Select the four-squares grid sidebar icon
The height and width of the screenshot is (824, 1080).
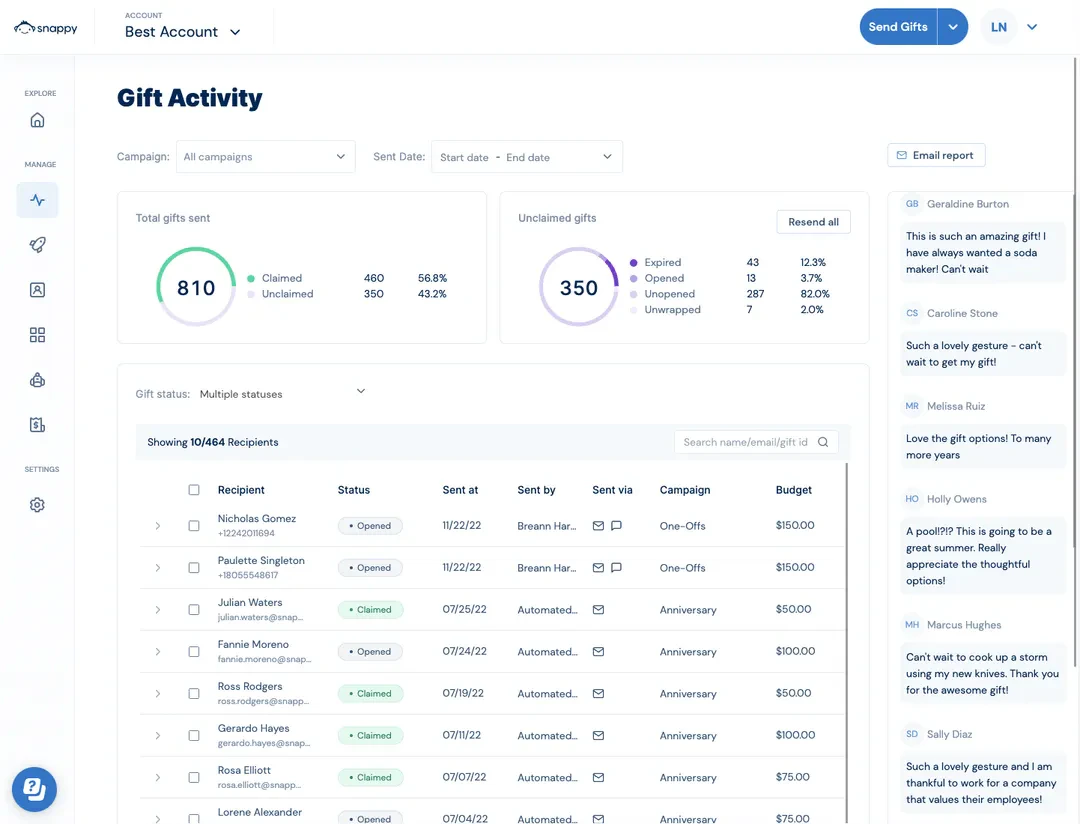[x=37, y=335]
